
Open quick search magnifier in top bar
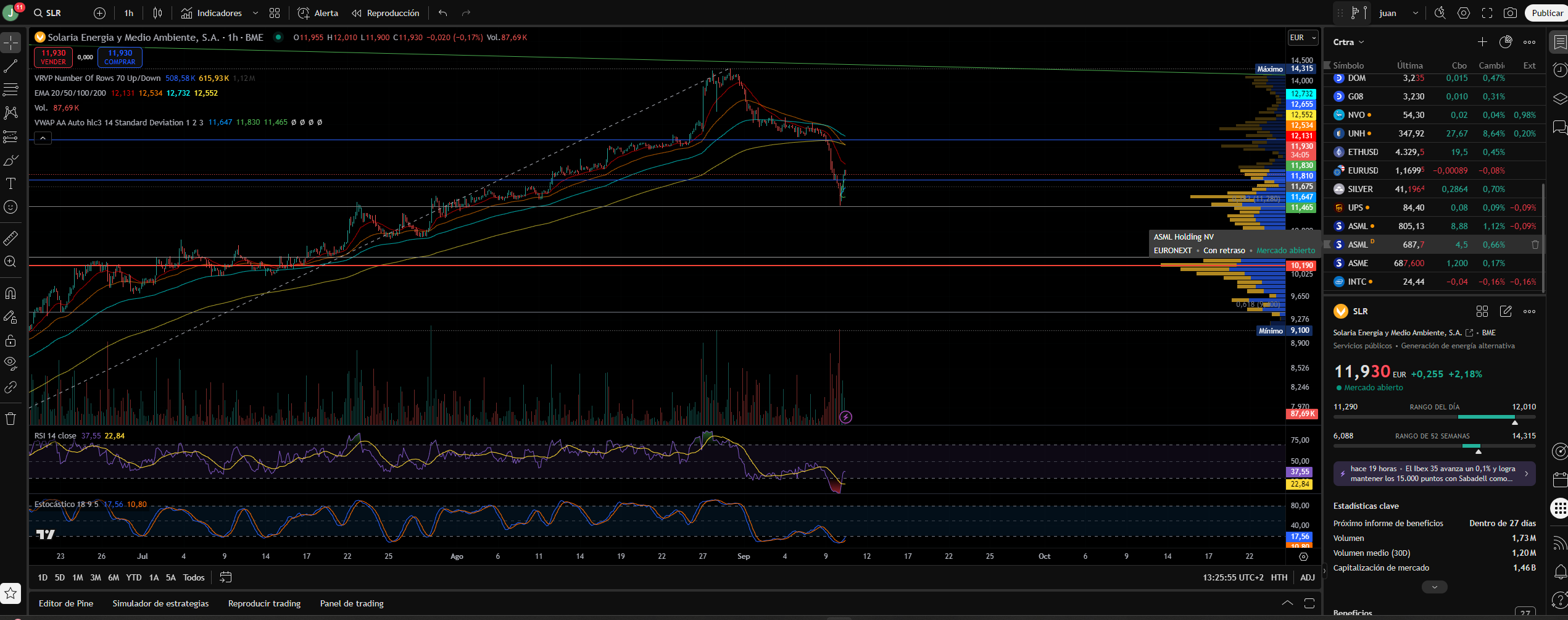(x=1440, y=13)
